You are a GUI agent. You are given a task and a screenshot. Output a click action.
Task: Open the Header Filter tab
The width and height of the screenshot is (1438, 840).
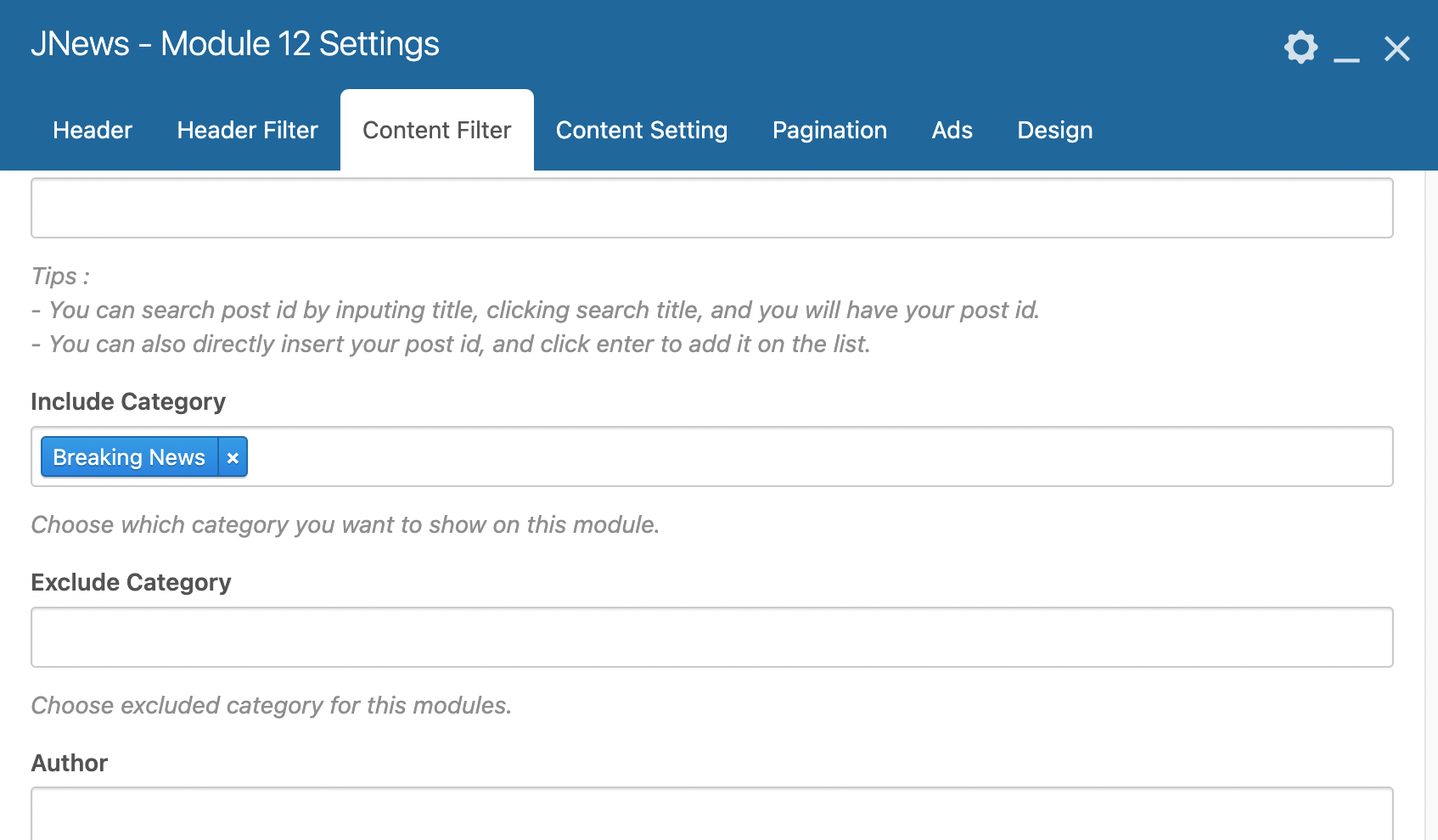[247, 130]
